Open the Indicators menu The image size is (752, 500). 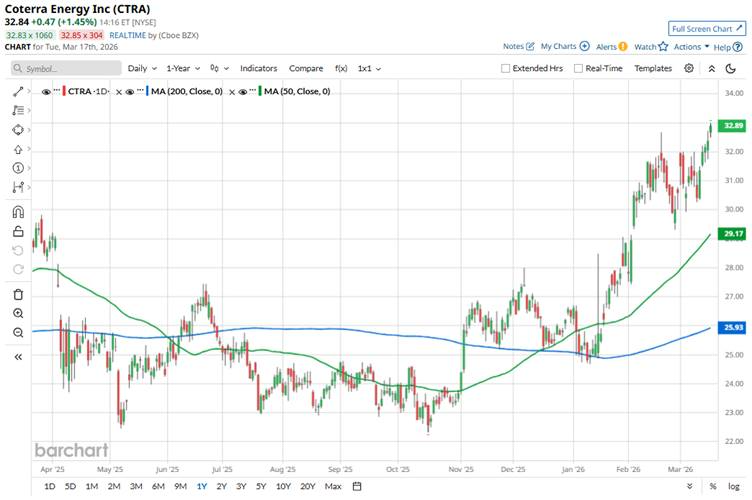click(x=258, y=68)
